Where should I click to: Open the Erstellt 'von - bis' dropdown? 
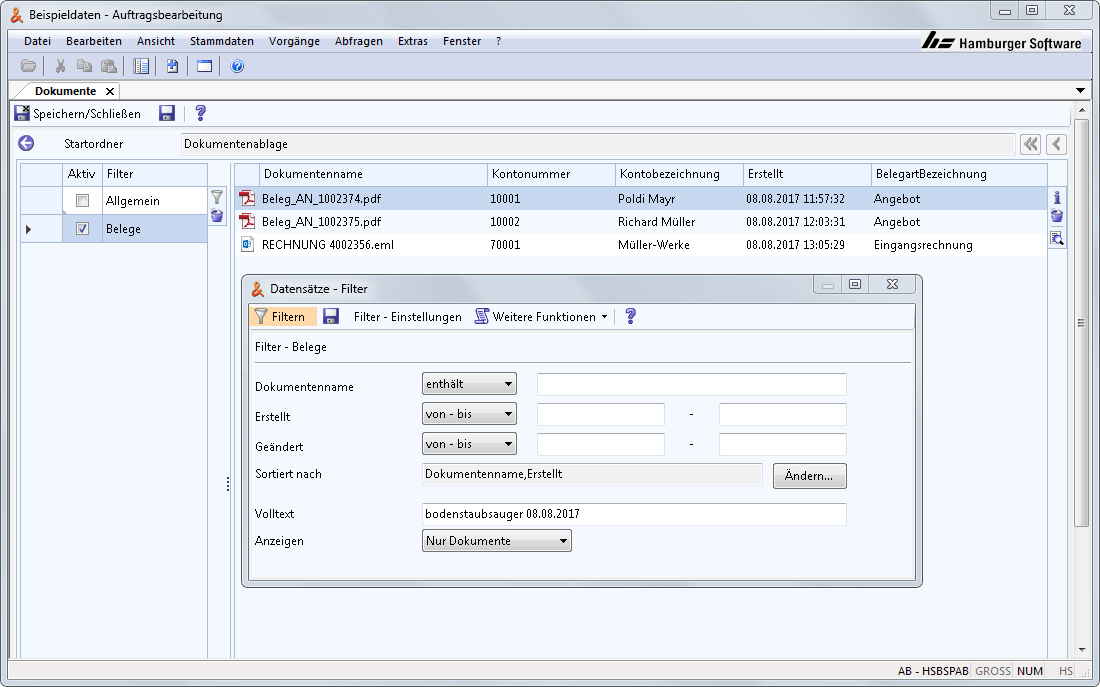(469, 414)
